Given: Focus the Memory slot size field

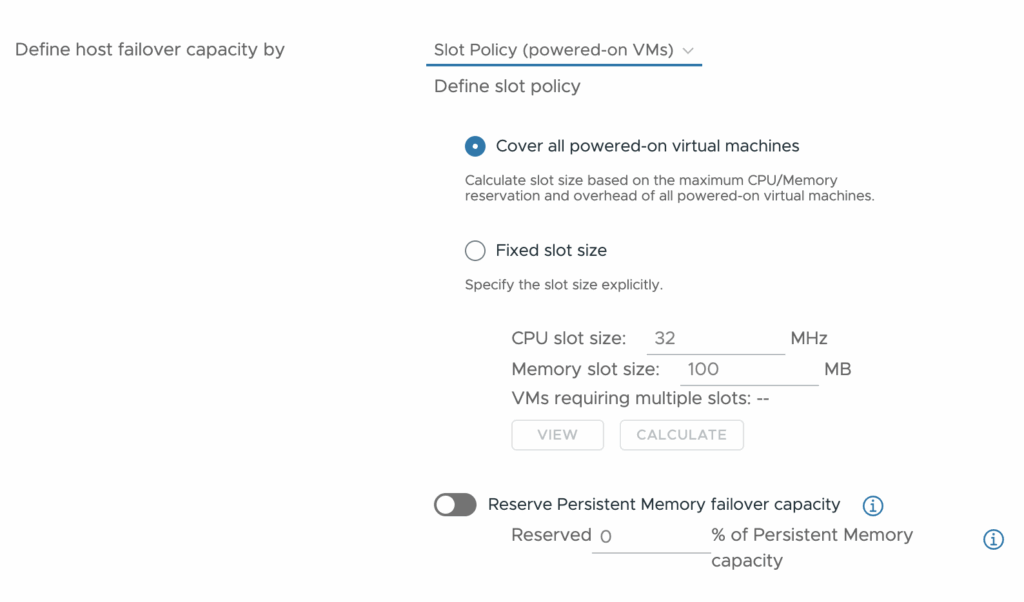Looking at the screenshot, I should tap(749, 370).
